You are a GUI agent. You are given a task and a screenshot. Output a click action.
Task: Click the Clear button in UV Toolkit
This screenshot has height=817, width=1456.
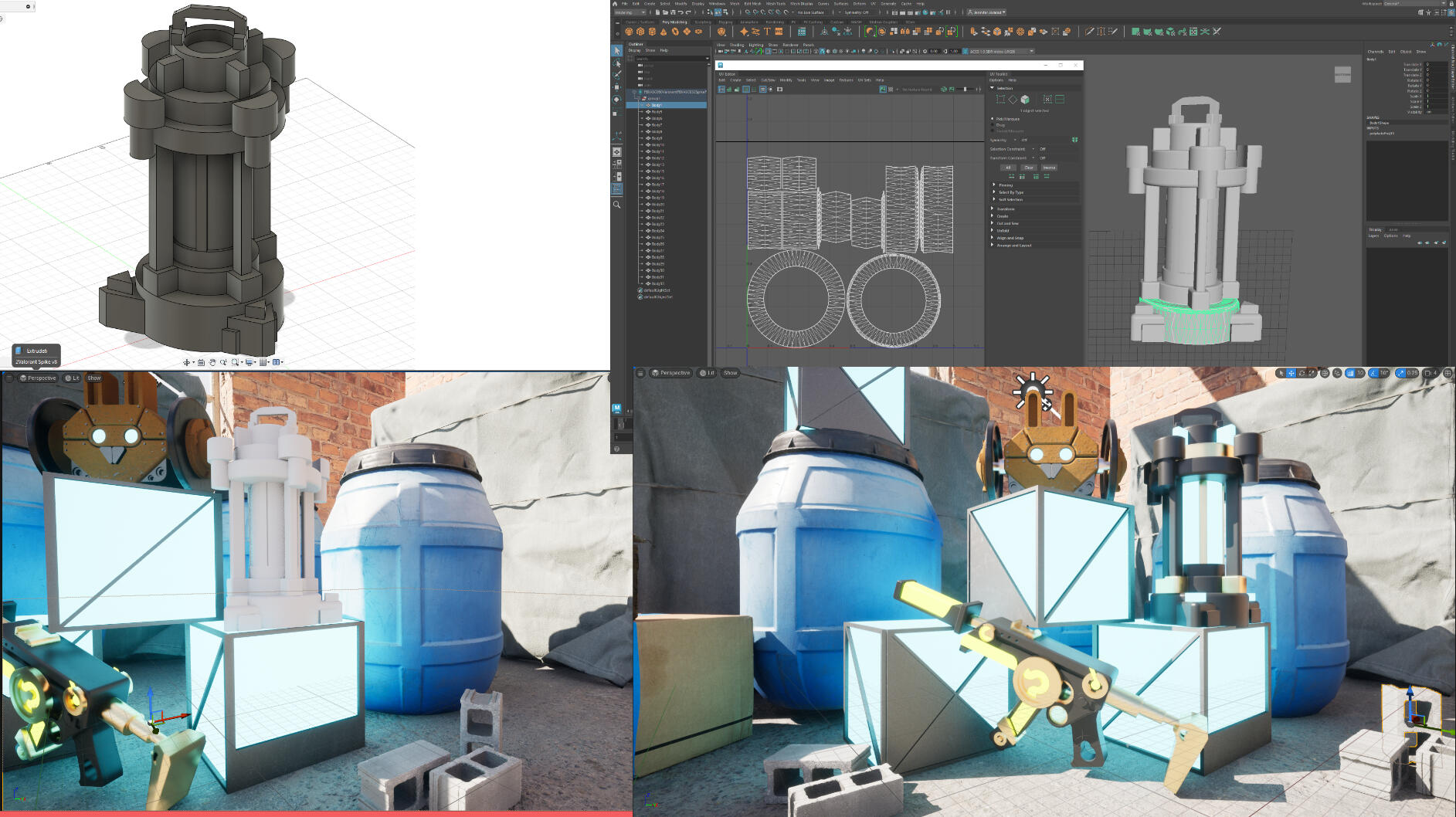coord(1028,168)
